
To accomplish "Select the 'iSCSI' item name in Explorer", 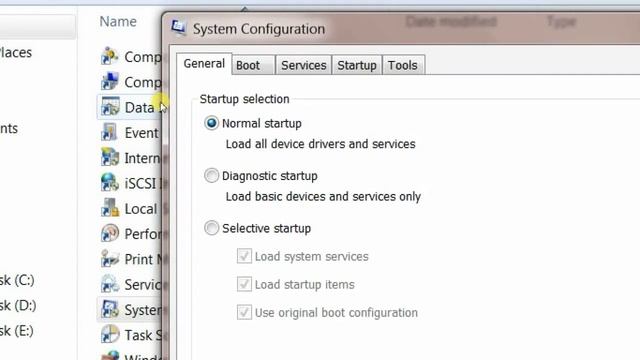I will pos(140,183).
